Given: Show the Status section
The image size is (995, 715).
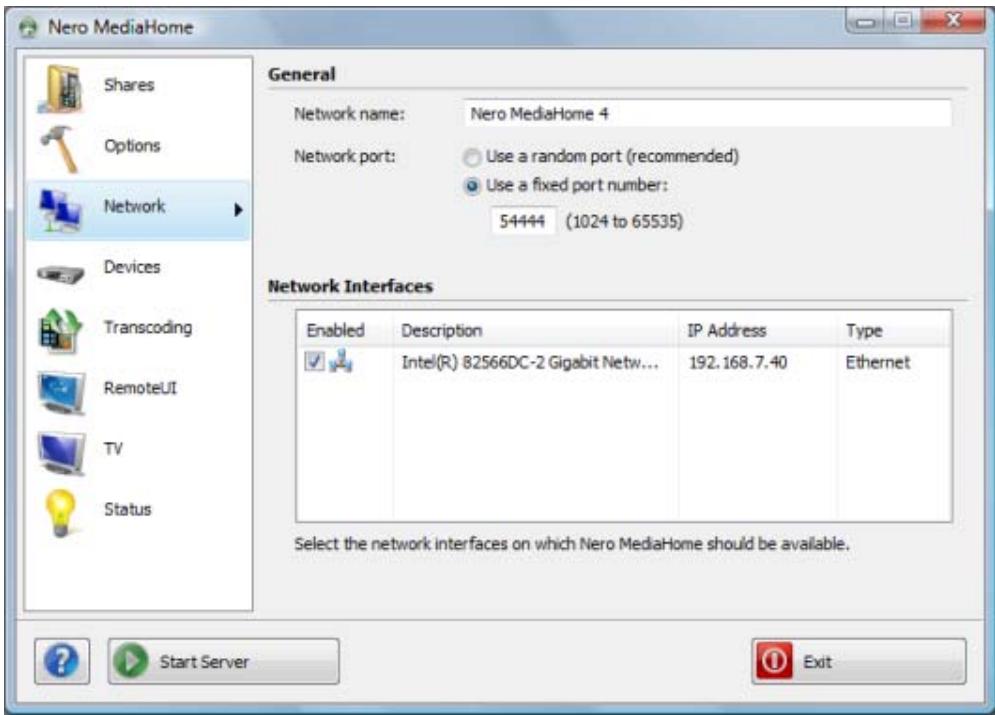Looking at the screenshot, I should [128, 509].
